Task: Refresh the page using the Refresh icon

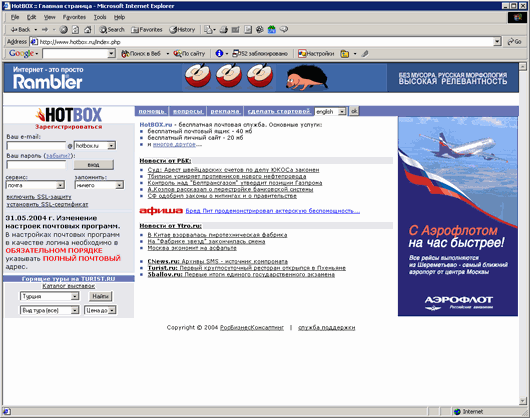Action: [75, 30]
